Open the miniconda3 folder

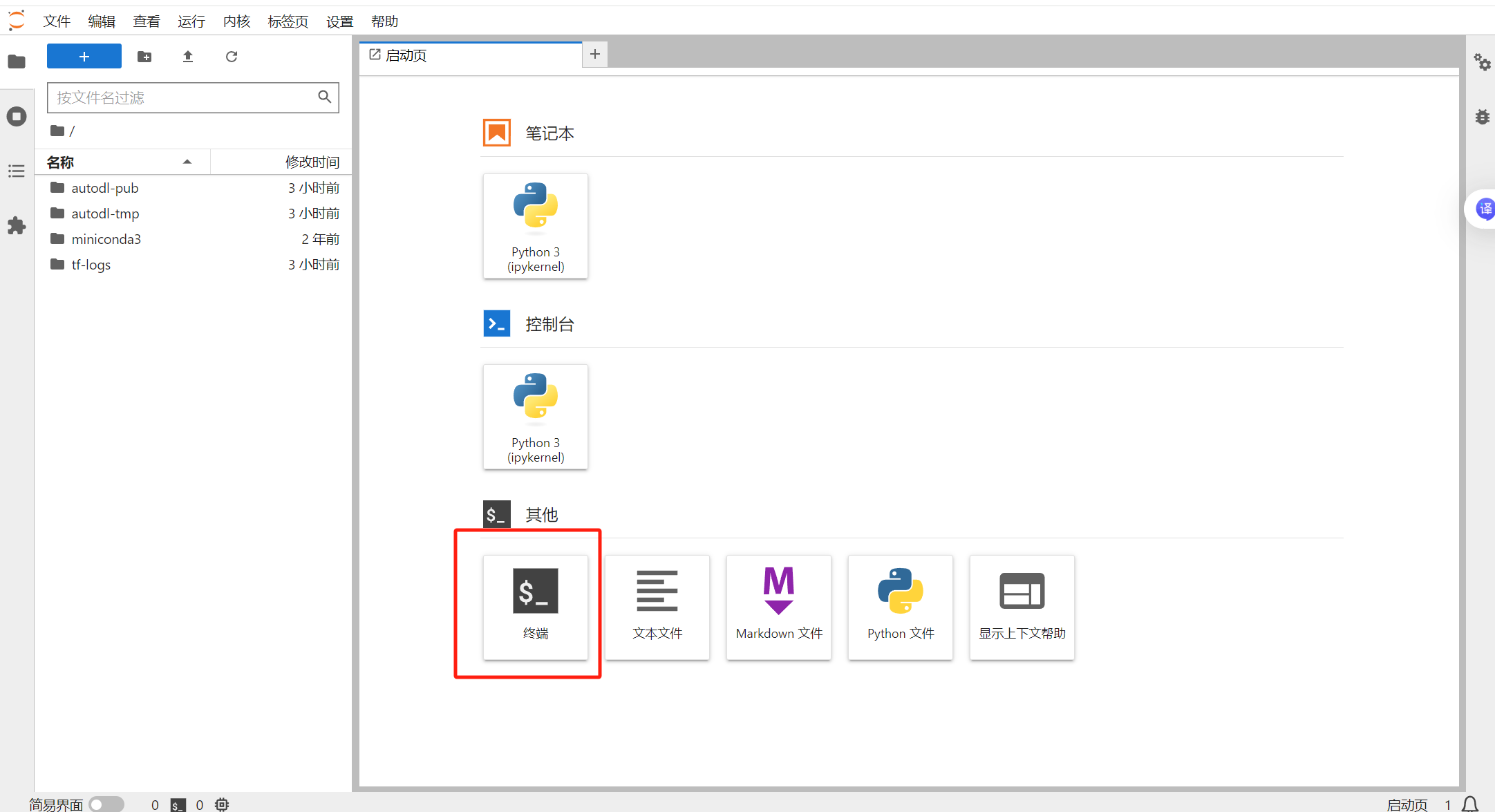click(106, 239)
